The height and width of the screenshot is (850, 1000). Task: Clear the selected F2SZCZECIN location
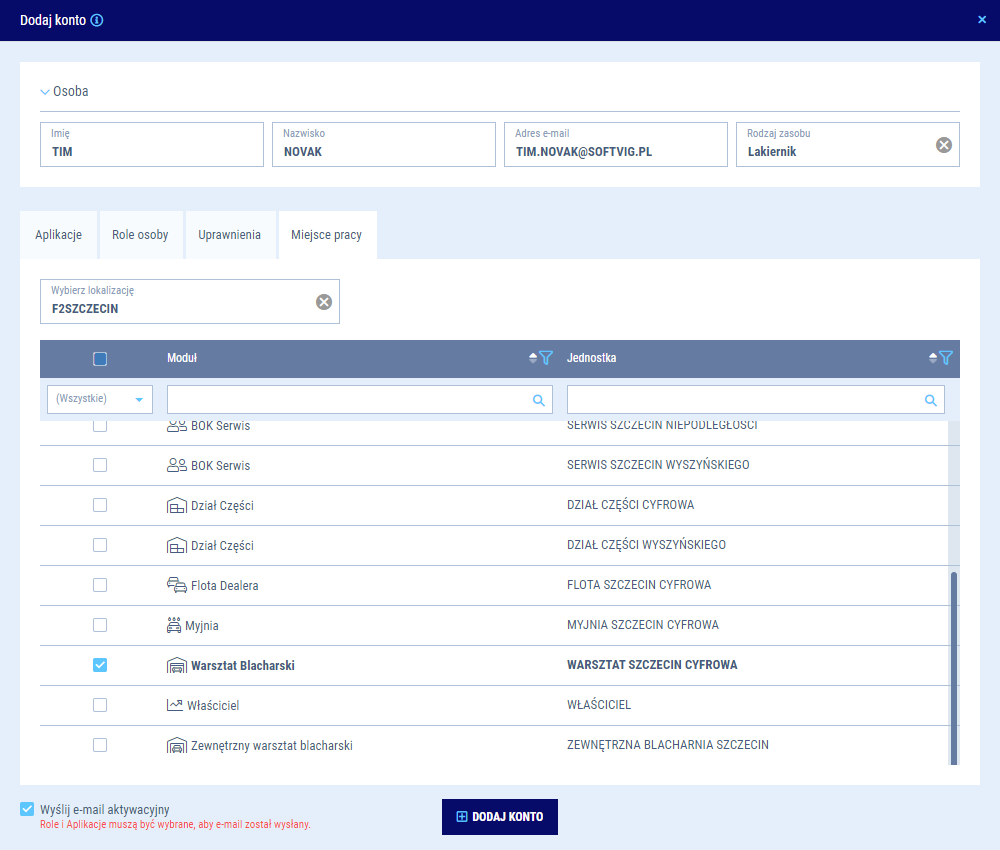click(x=323, y=302)
